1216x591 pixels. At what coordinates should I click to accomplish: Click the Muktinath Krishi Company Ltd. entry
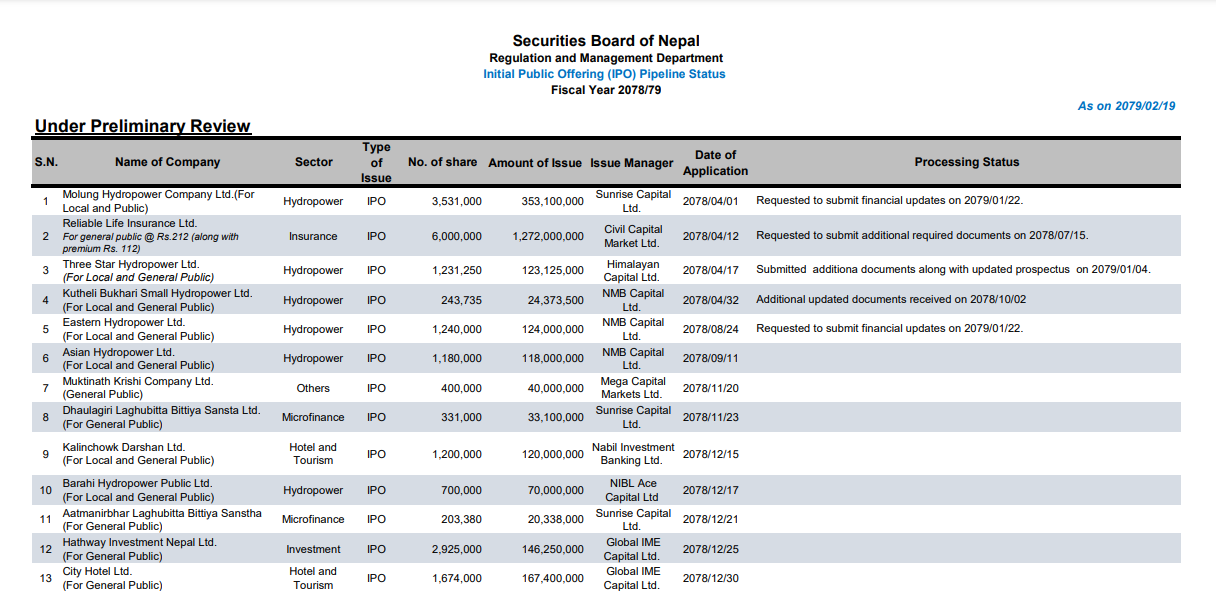tap(138, 382)
